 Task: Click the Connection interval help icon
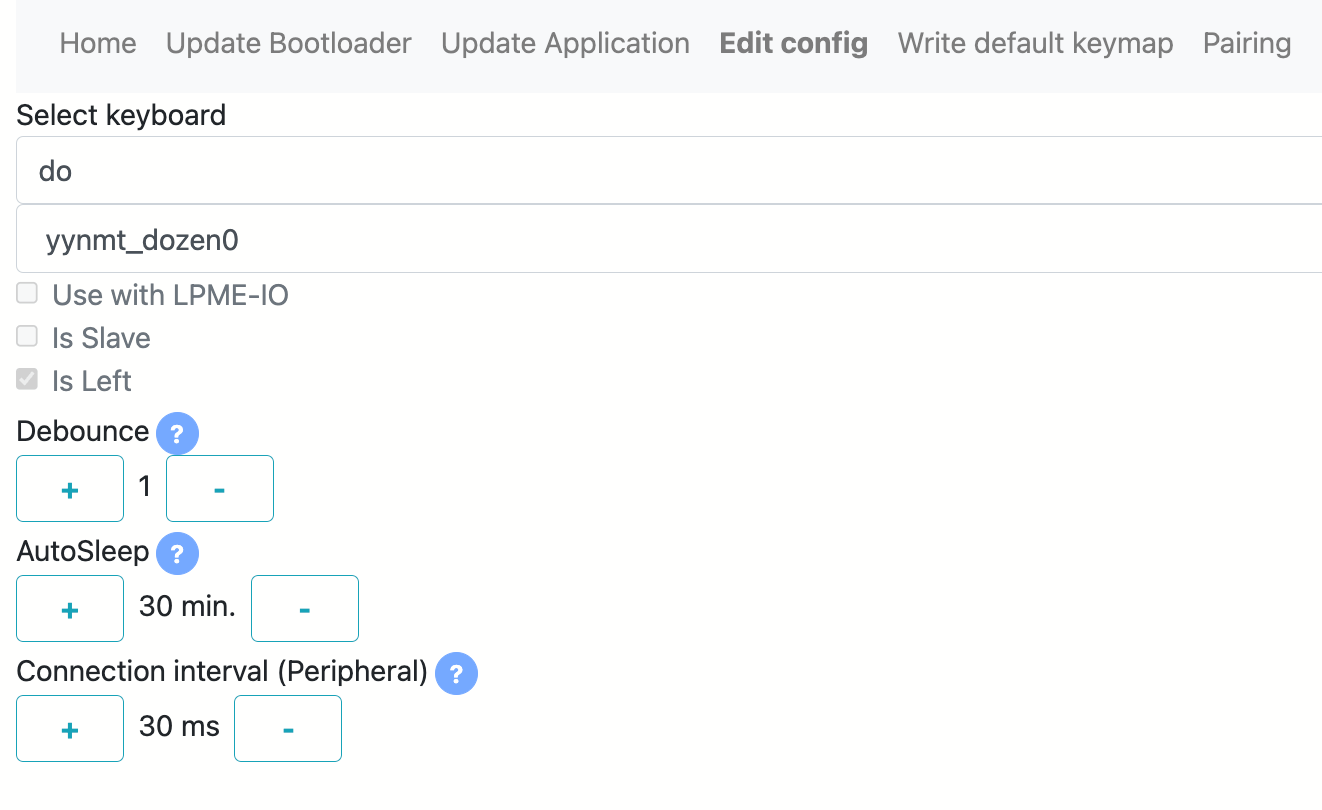(456, 674)
